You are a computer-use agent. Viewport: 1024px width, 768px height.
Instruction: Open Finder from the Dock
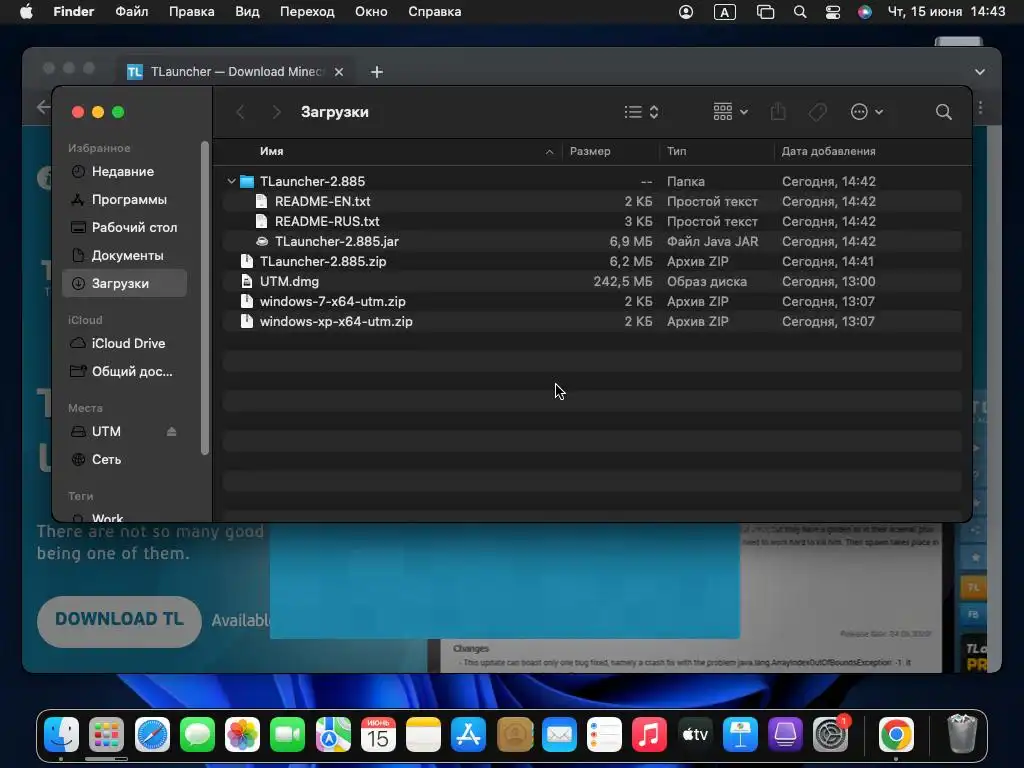click(x=61, y=734)
